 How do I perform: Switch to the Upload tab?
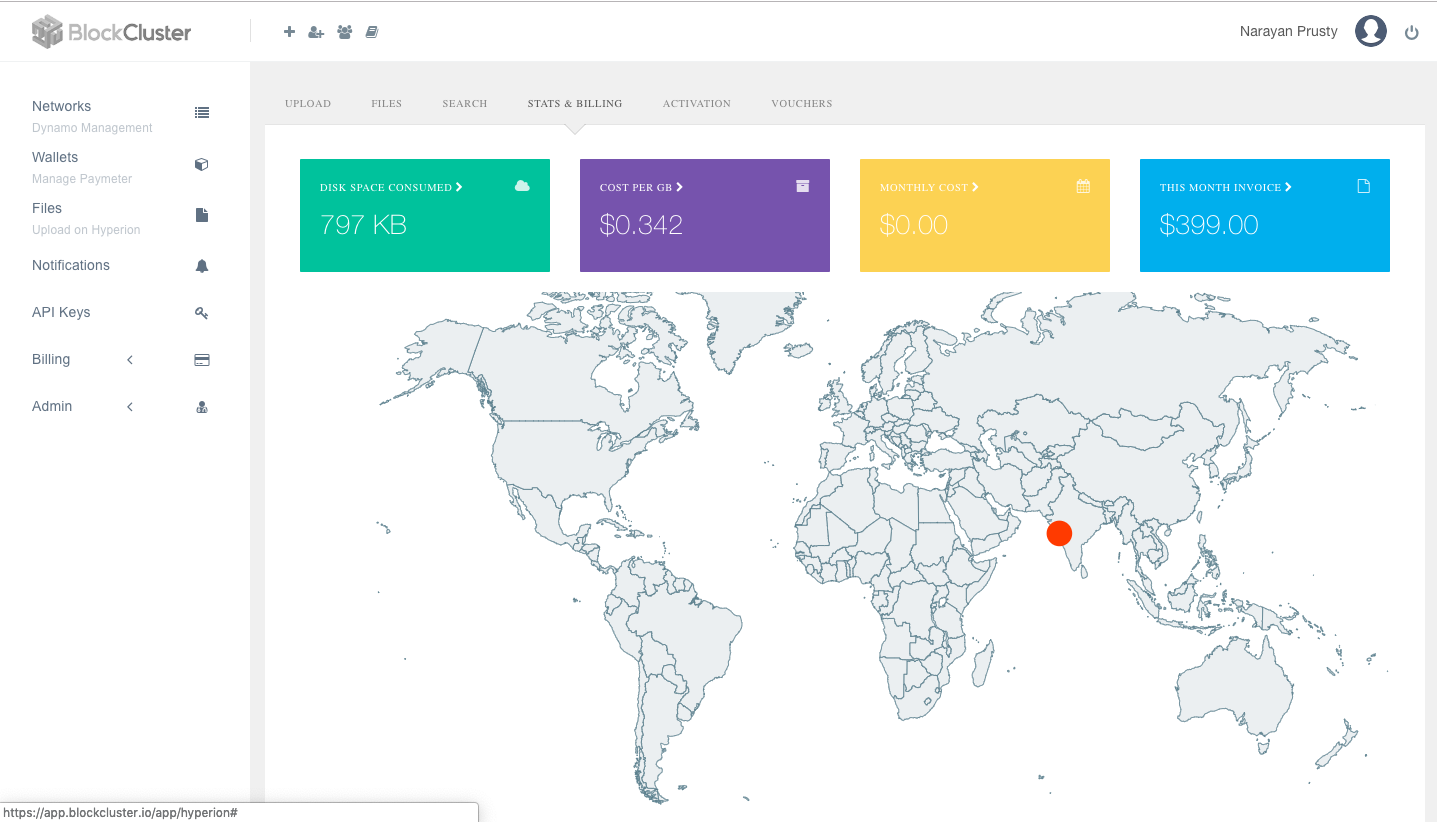tap(308, 104)
